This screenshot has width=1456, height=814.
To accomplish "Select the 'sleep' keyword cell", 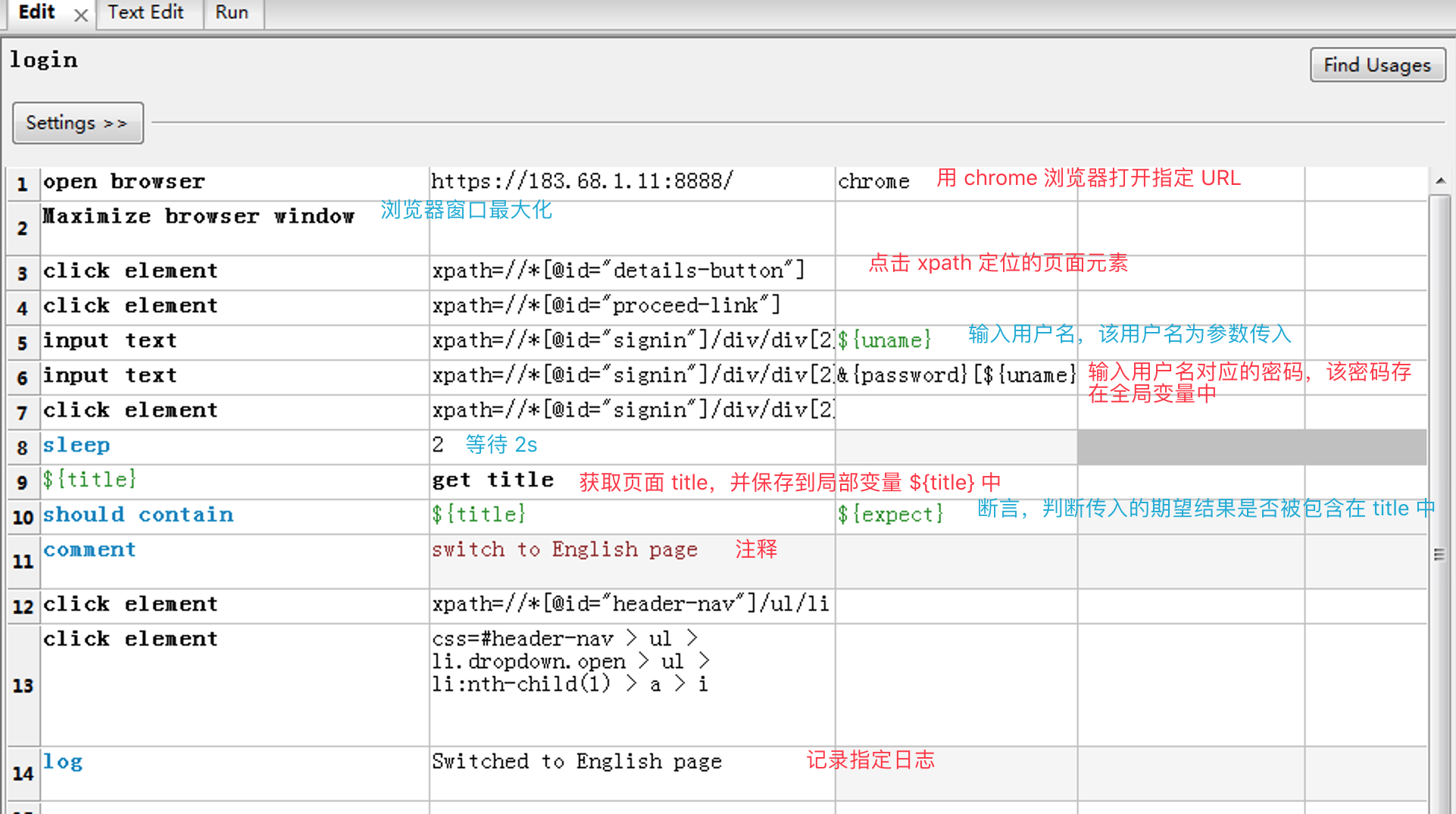I will pos(235,447).
